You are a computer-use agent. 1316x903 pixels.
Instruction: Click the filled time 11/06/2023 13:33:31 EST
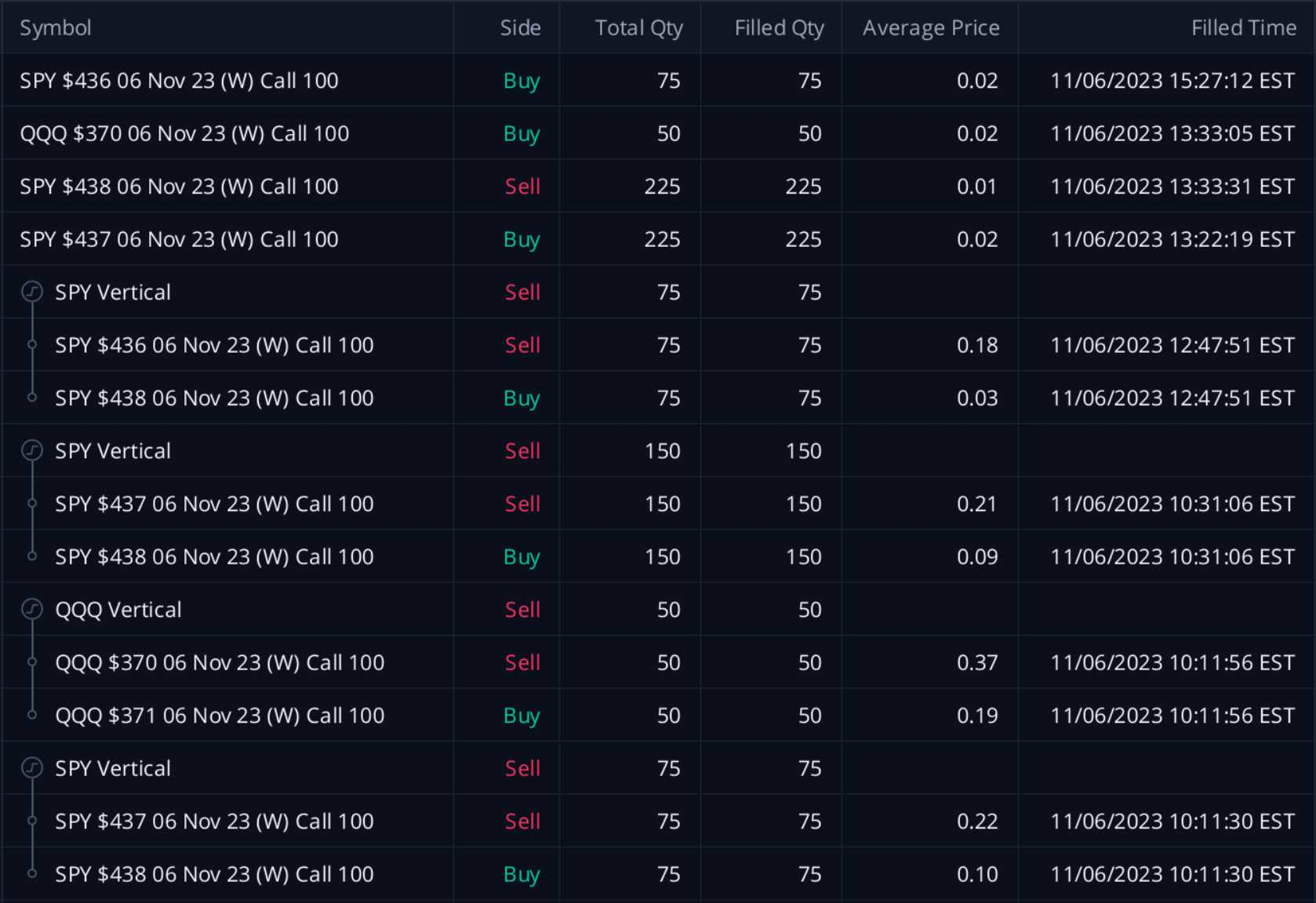pos(1172,187)
